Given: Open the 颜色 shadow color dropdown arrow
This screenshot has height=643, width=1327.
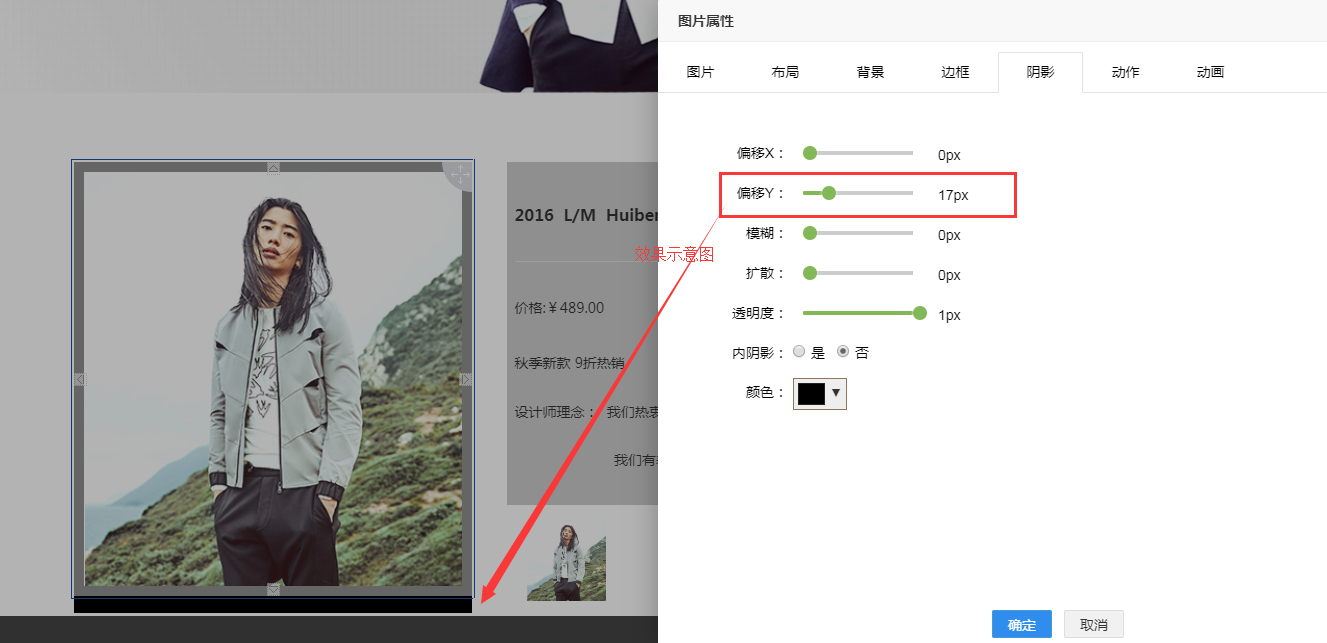Looking at the screenshot, I should point(836,393).
